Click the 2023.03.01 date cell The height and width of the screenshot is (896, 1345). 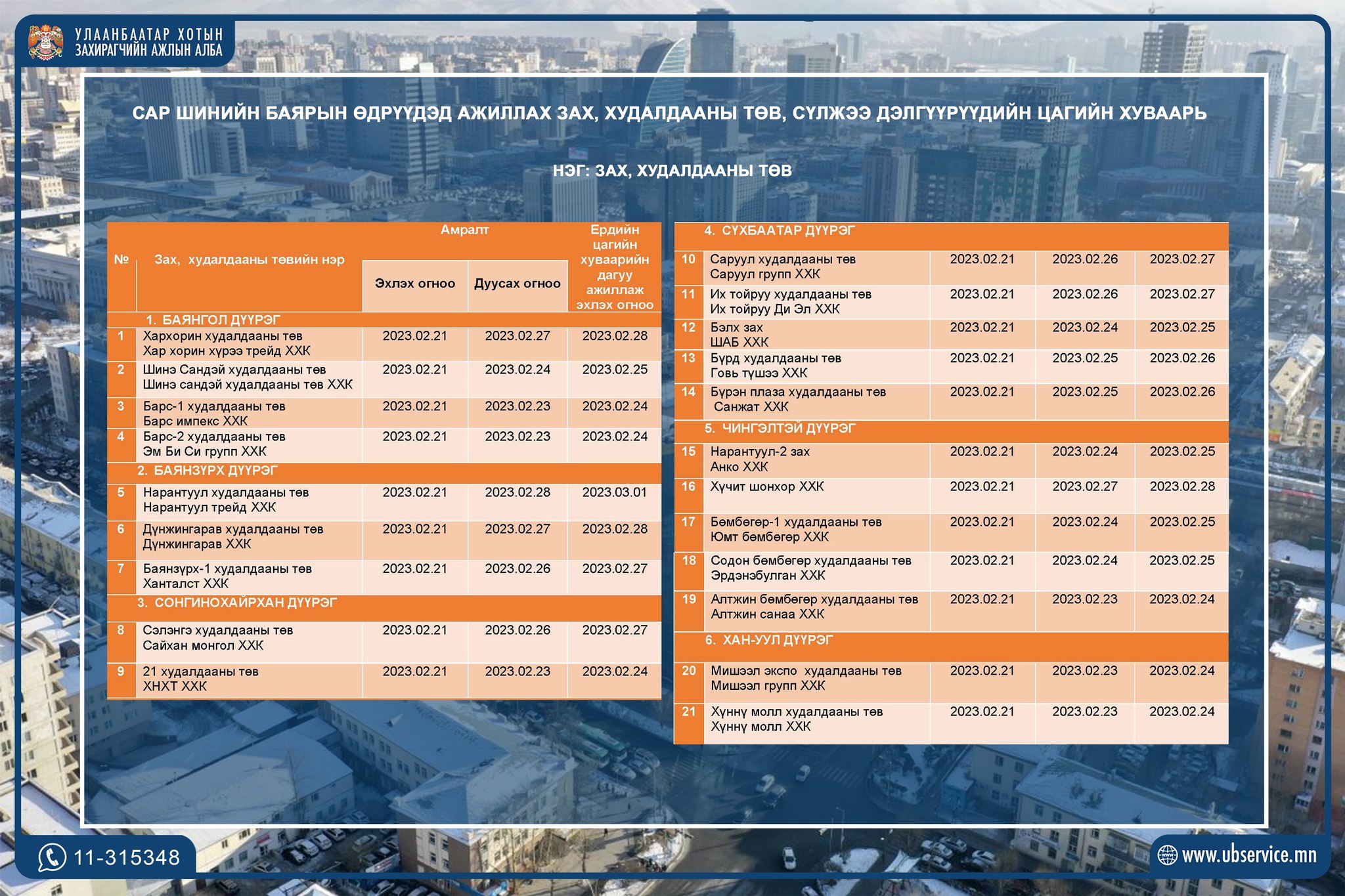click(614, 492)
